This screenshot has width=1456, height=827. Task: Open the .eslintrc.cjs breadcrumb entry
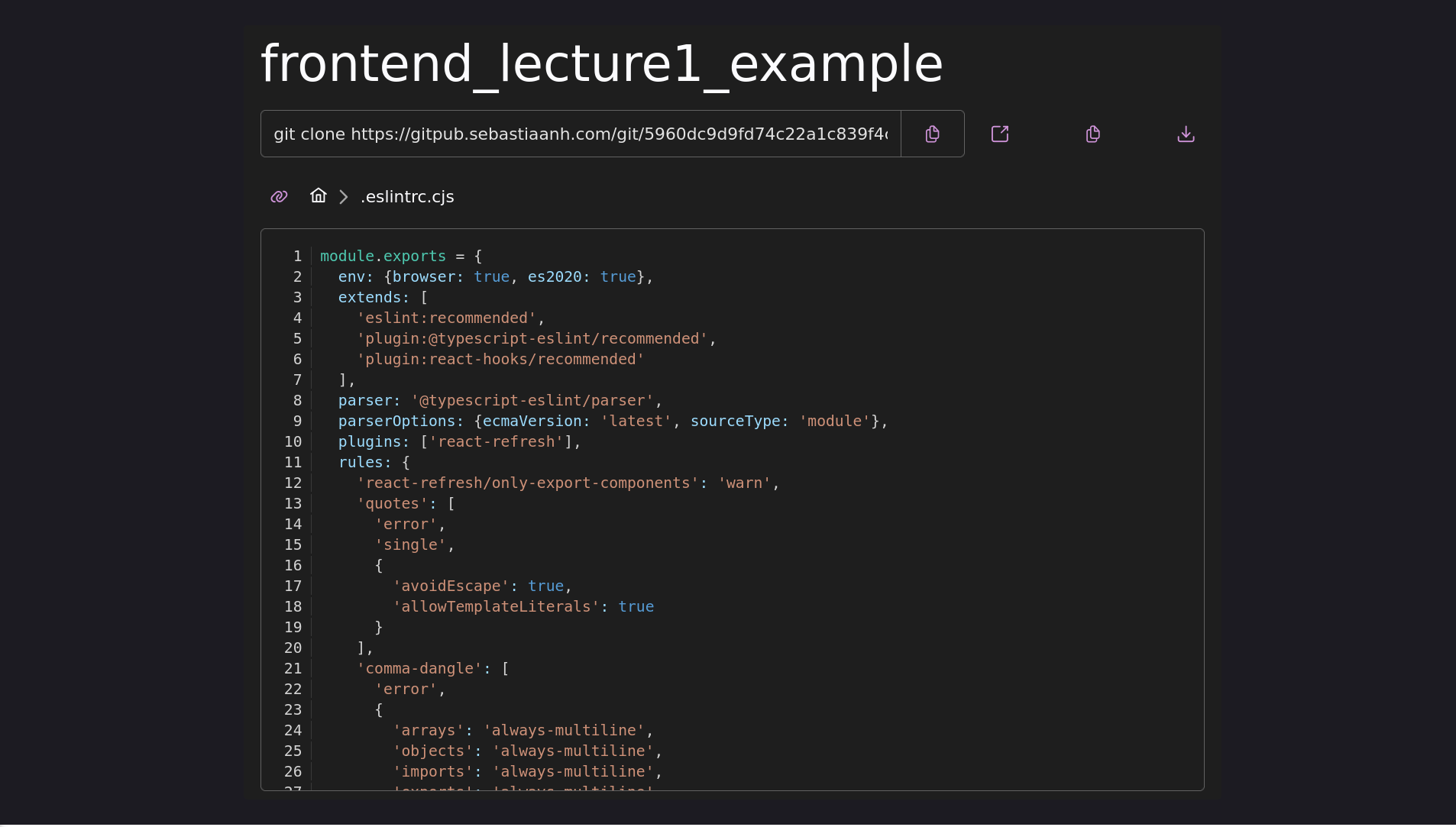[407, 196]
